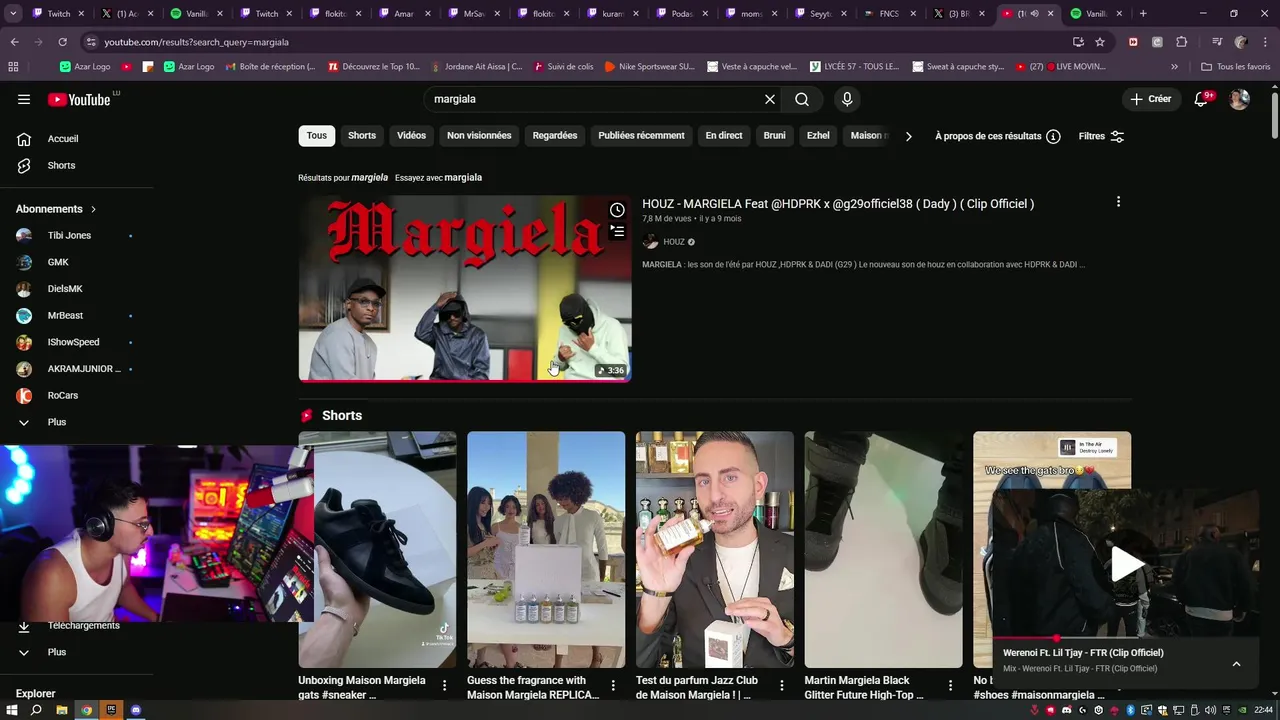Start voice search with microphone
1280x720 pixels.
847,99
